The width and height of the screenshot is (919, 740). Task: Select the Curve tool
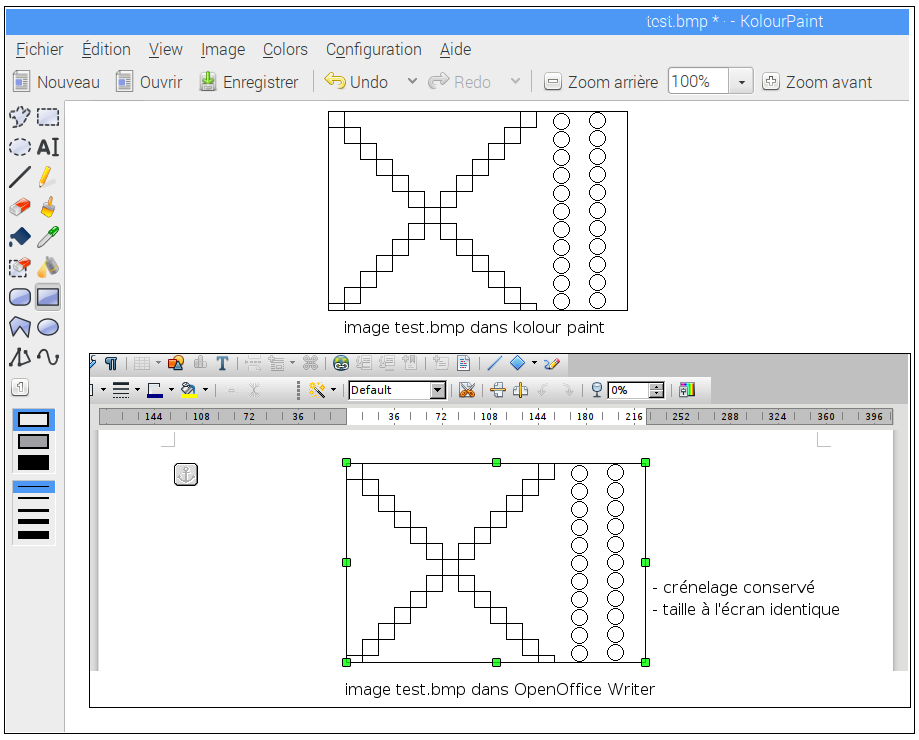pos(48,357)
